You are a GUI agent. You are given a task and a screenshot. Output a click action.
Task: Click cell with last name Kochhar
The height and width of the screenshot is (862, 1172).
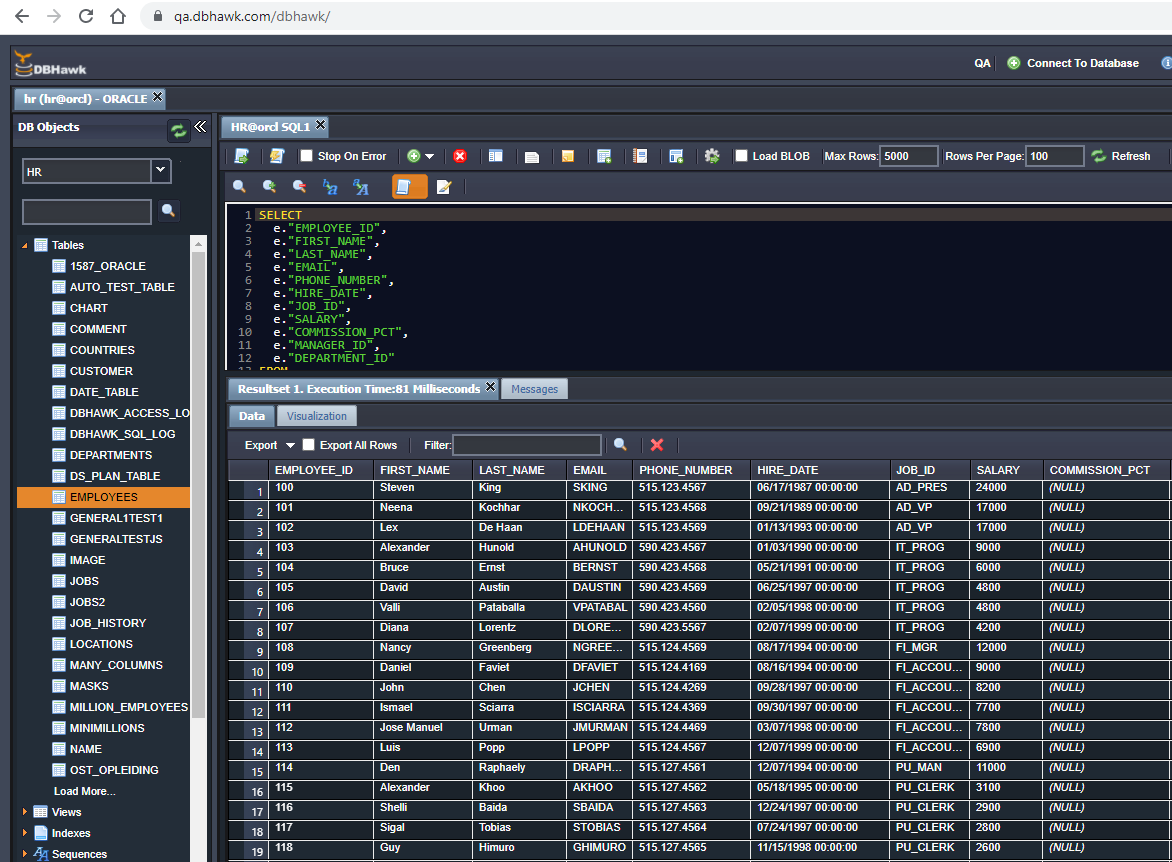[x=519, y=508]
